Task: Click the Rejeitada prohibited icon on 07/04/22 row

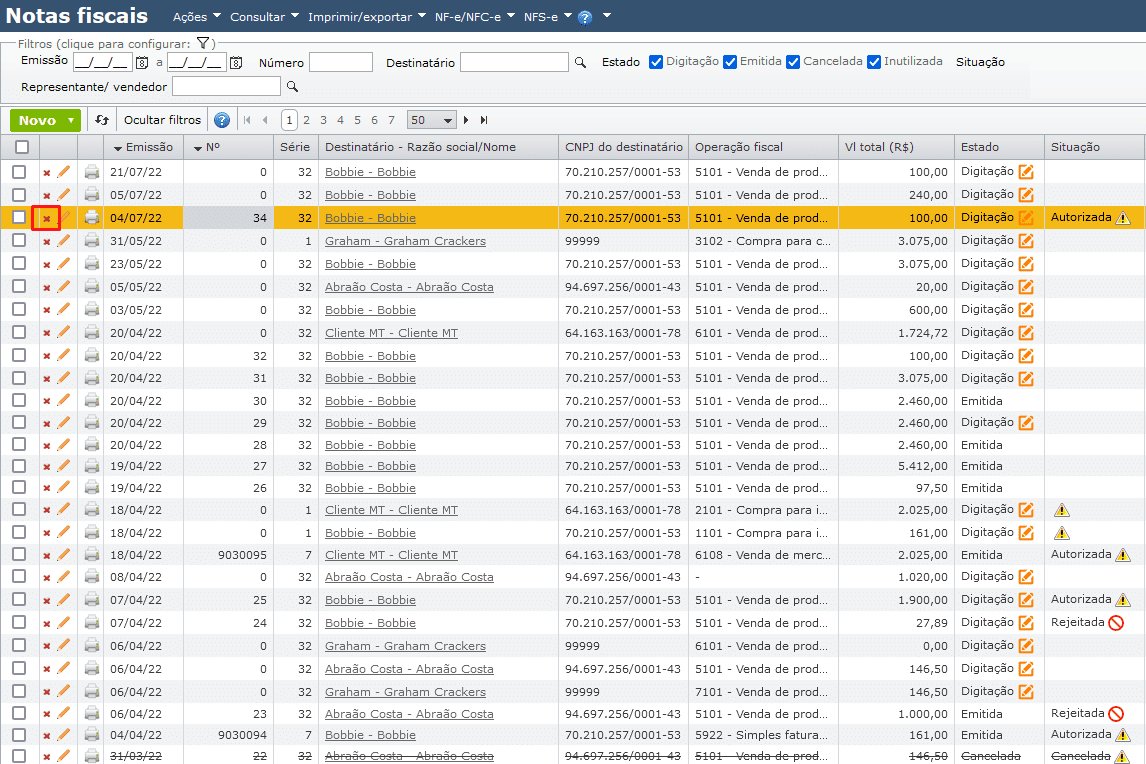Action: (1116, 623)
